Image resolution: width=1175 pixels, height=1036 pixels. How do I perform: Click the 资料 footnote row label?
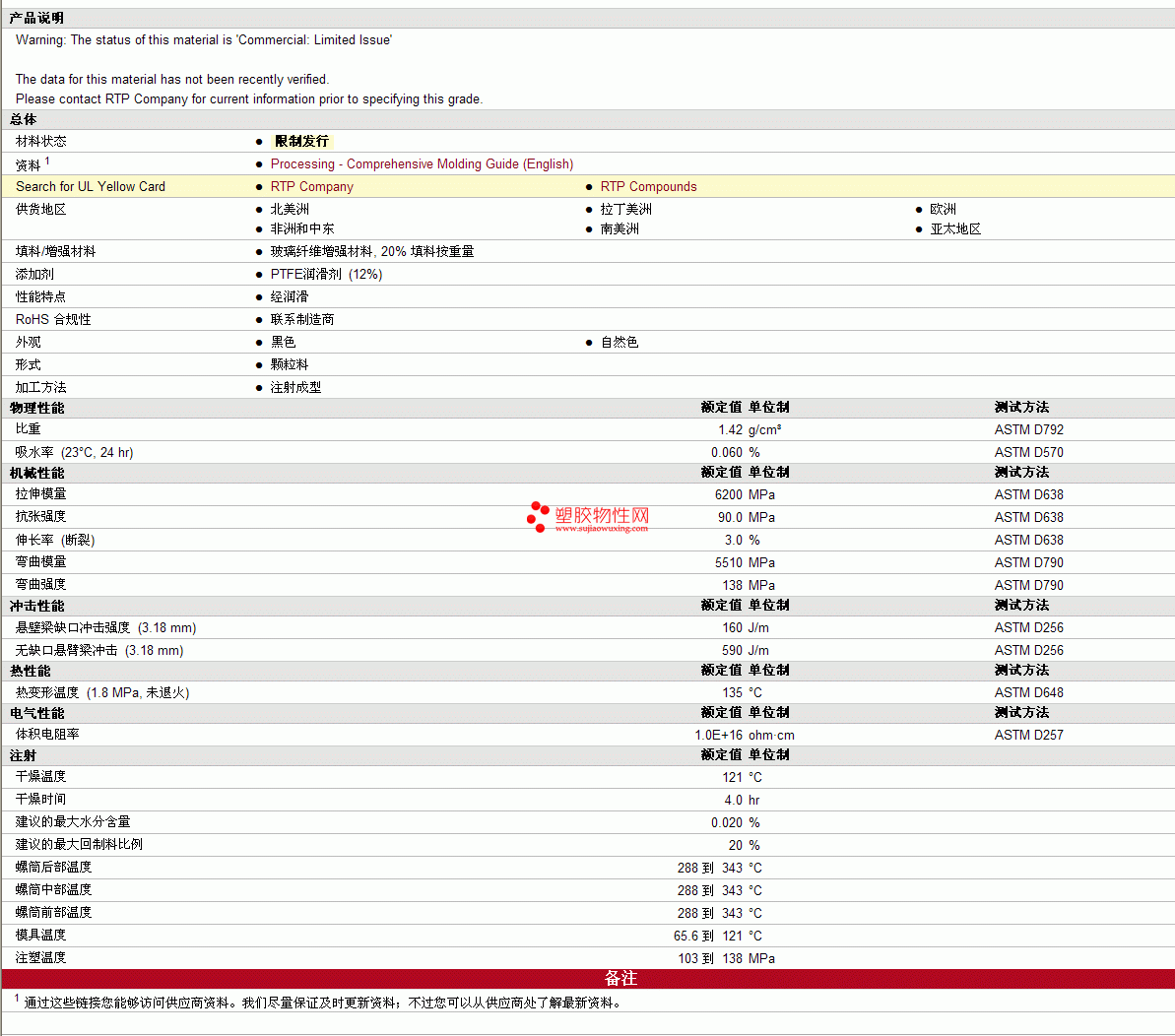pos(33,164)
